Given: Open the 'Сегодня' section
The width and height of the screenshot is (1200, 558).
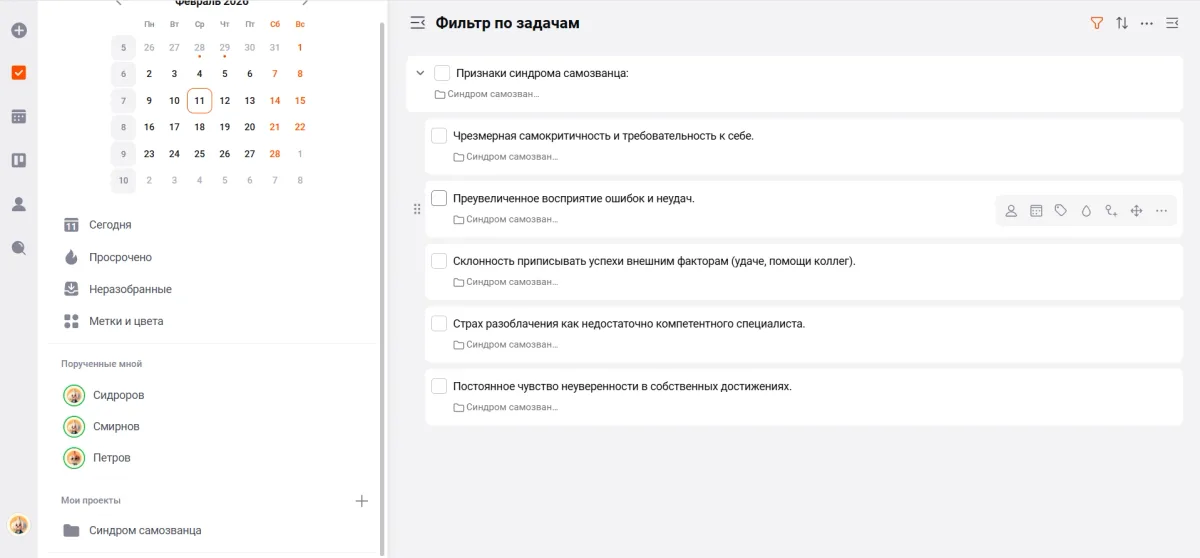Looking at the screenshot, I should pyautogui.click(x=110, y=225).
